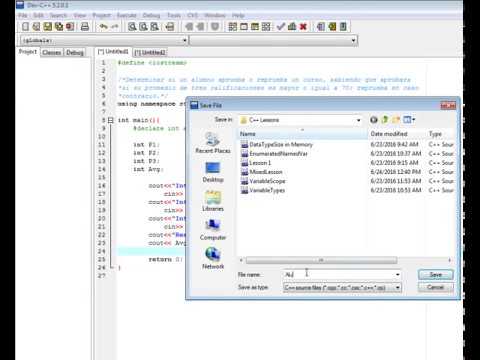The height and width of the screenshot is (360, 480).
Task: Click the Run program window icon
Action: point(244,27)
